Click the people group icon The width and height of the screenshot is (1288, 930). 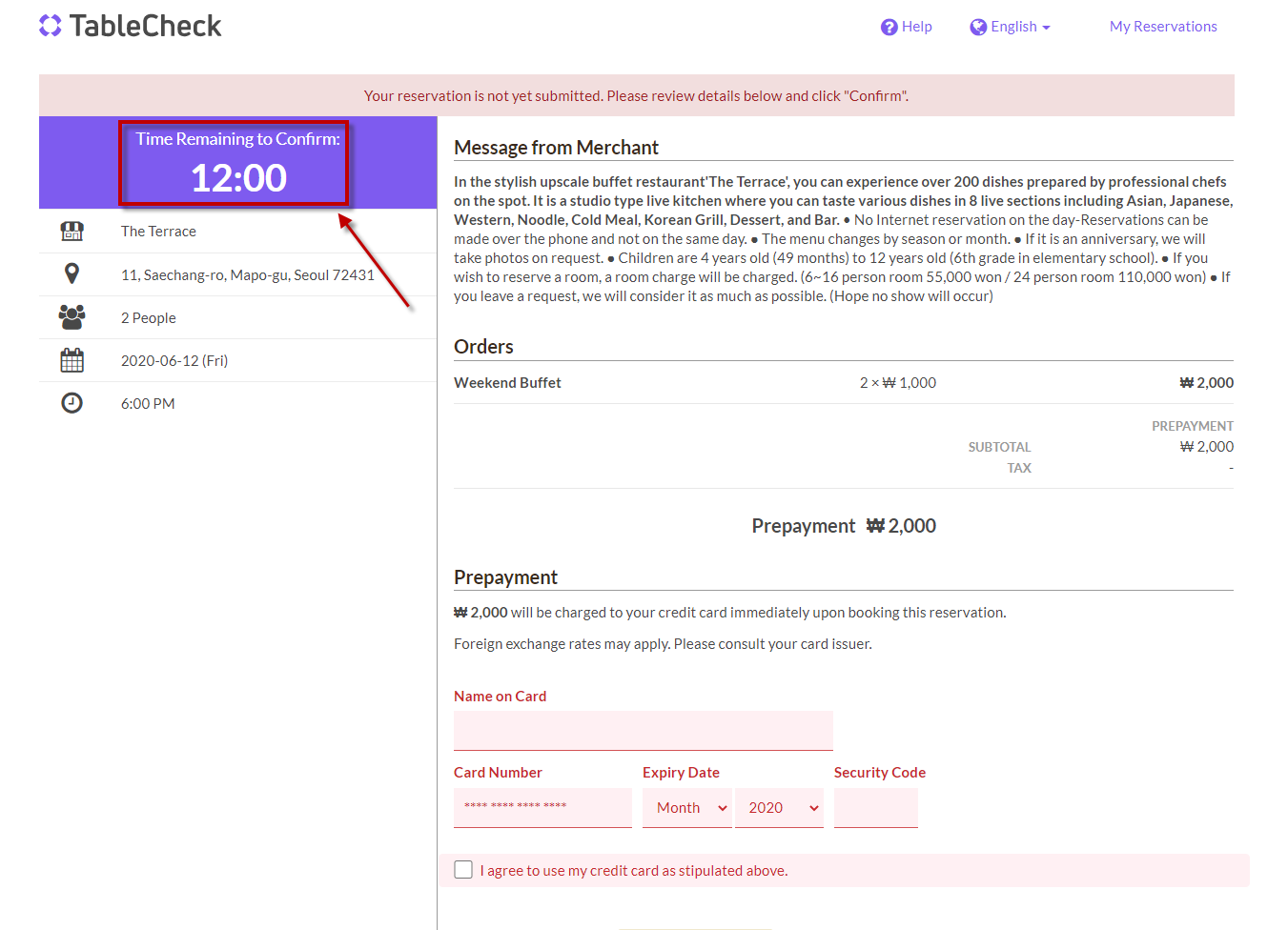[x=72, y=317]
